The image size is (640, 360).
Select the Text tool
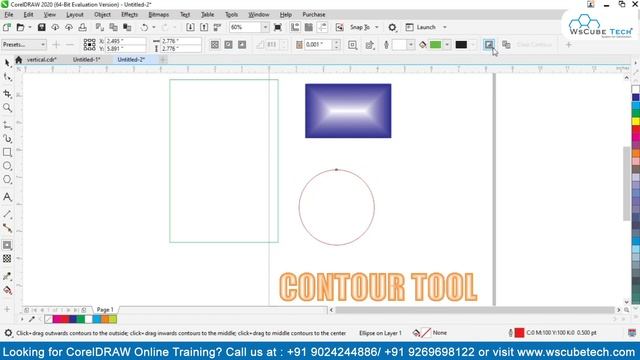(7, 197)
